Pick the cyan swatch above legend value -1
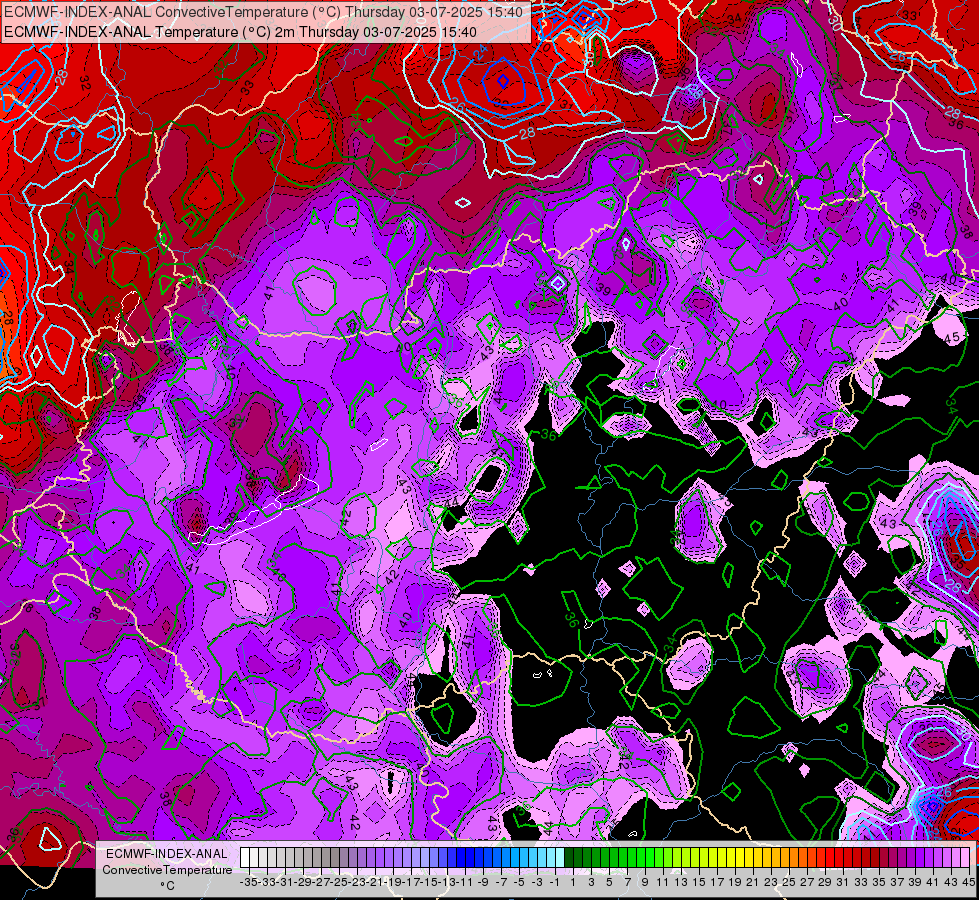The width and height of the screenshot is (979, 900). [x=551, y=858]
